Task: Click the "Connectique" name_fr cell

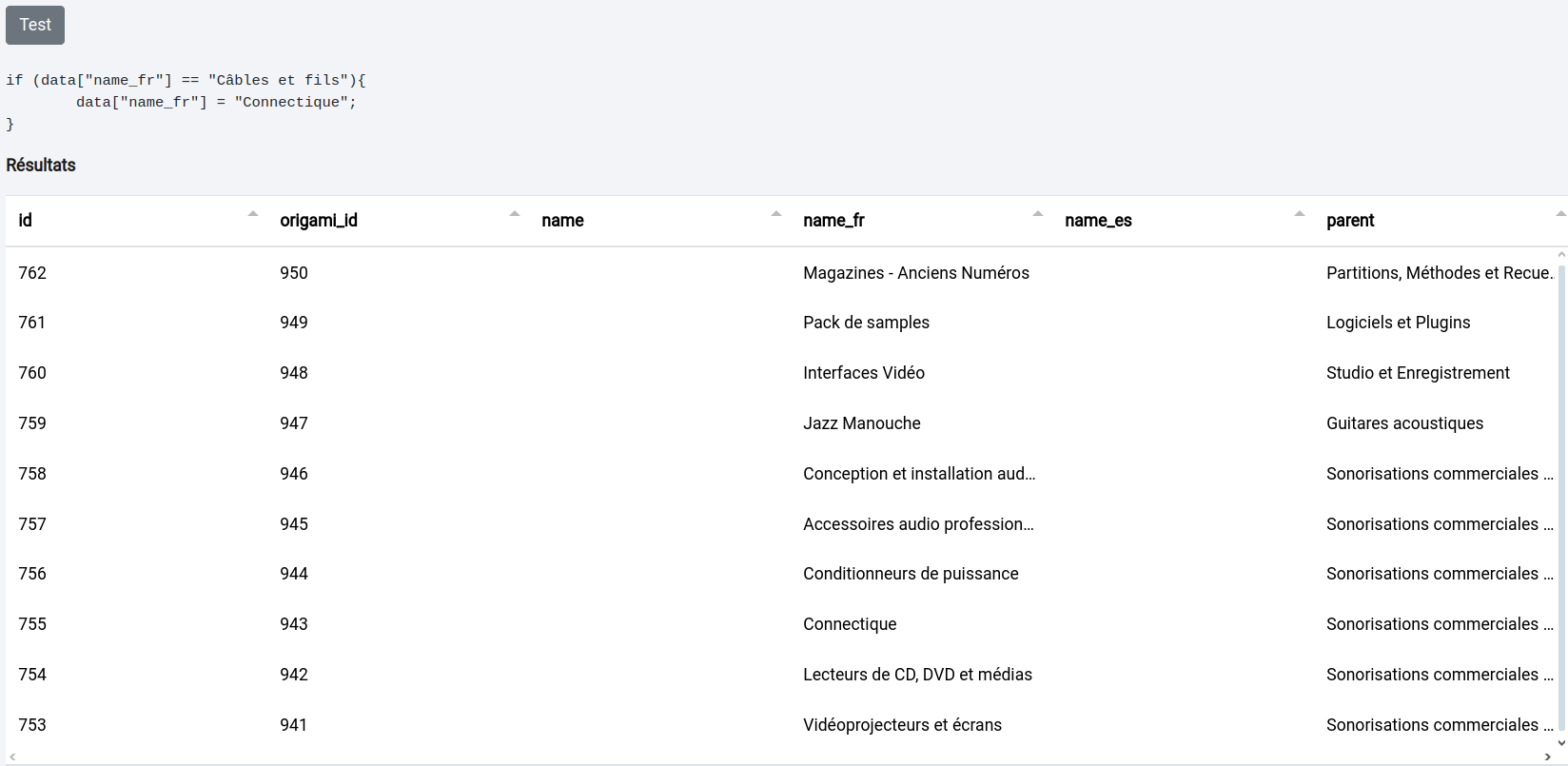Action: tap(850, 624)
